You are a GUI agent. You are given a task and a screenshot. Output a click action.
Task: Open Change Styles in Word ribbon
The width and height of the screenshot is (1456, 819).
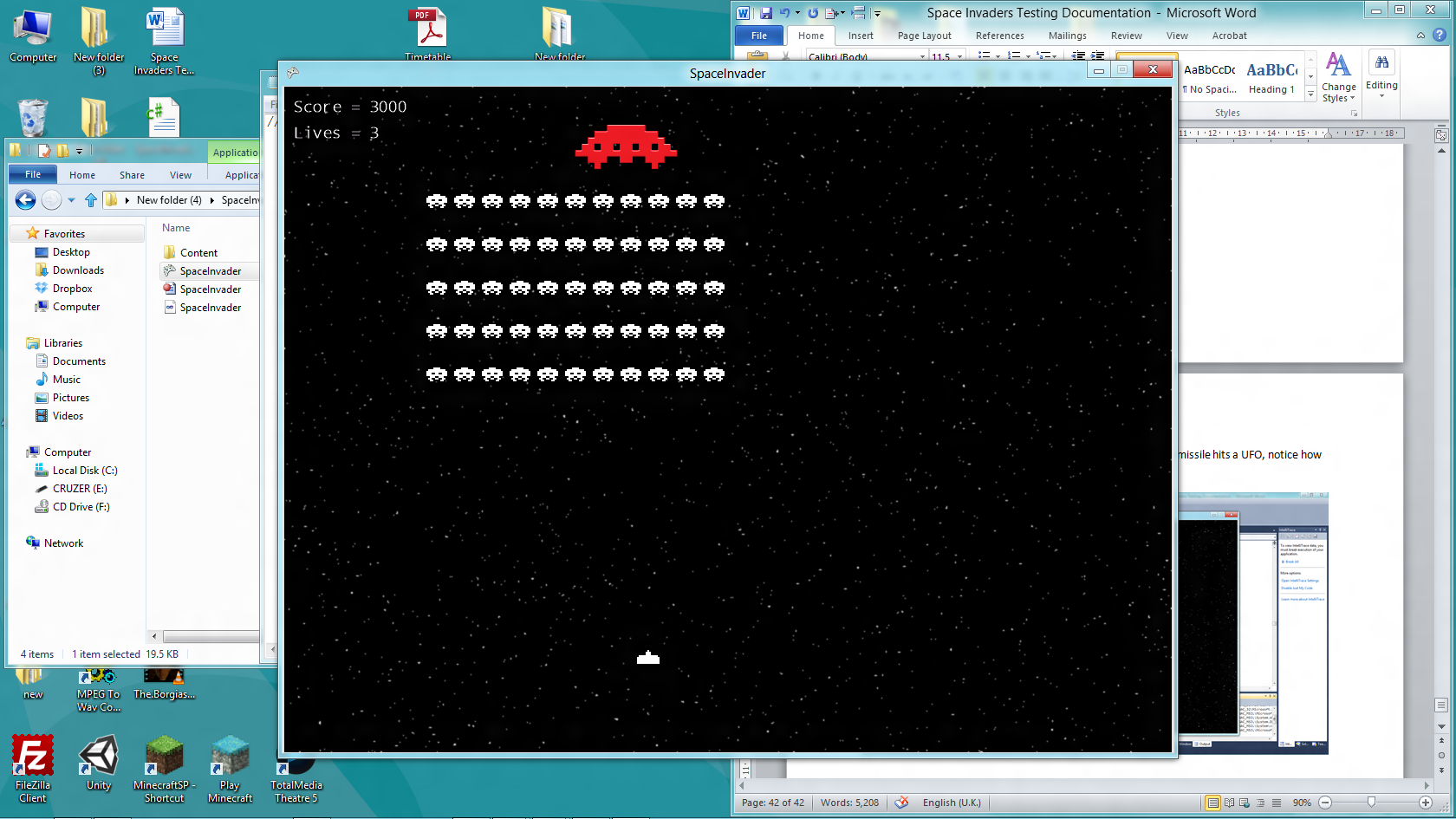click(x=1339, y=78)
